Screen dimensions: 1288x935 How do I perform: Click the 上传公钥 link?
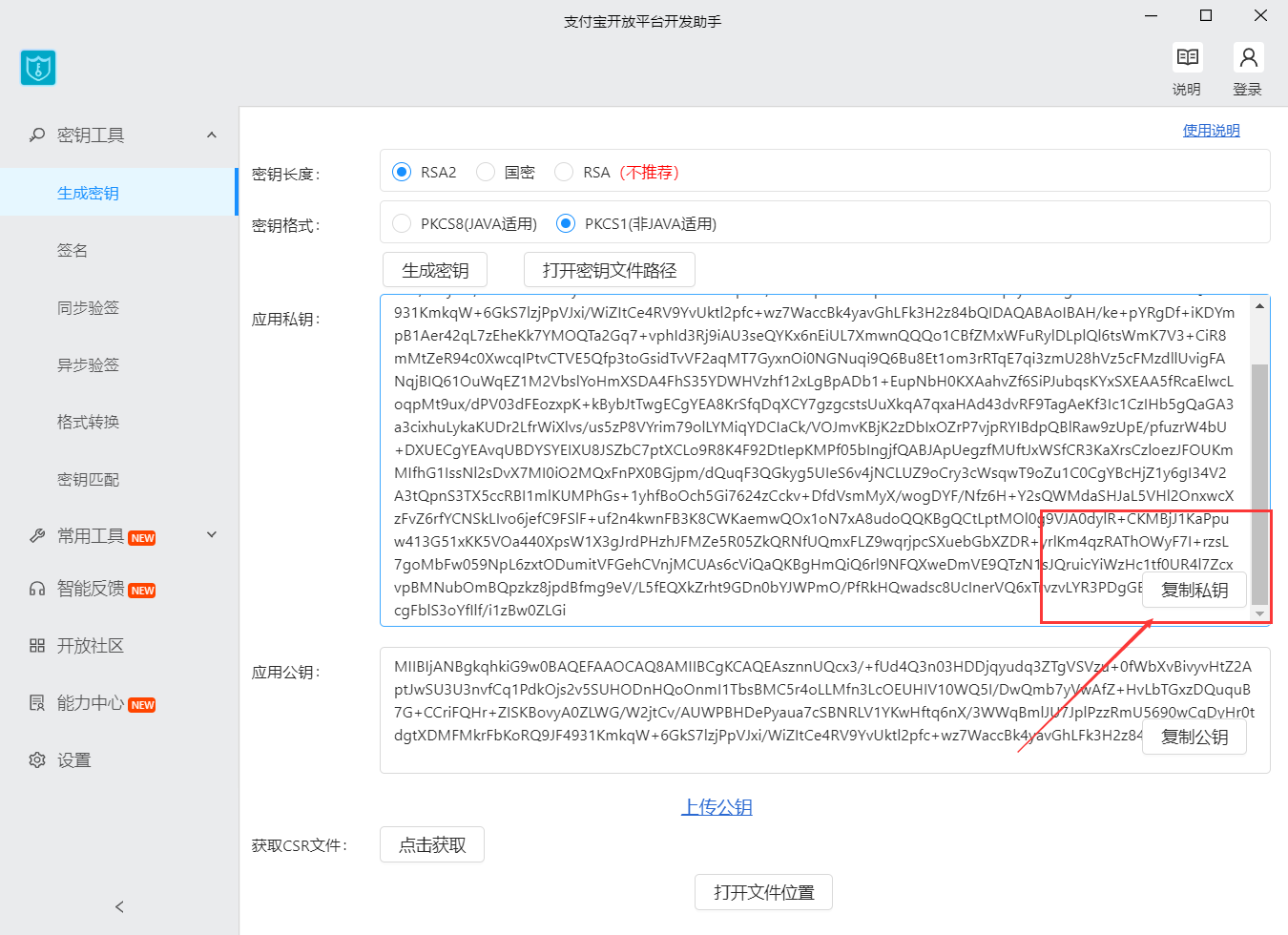717,807
